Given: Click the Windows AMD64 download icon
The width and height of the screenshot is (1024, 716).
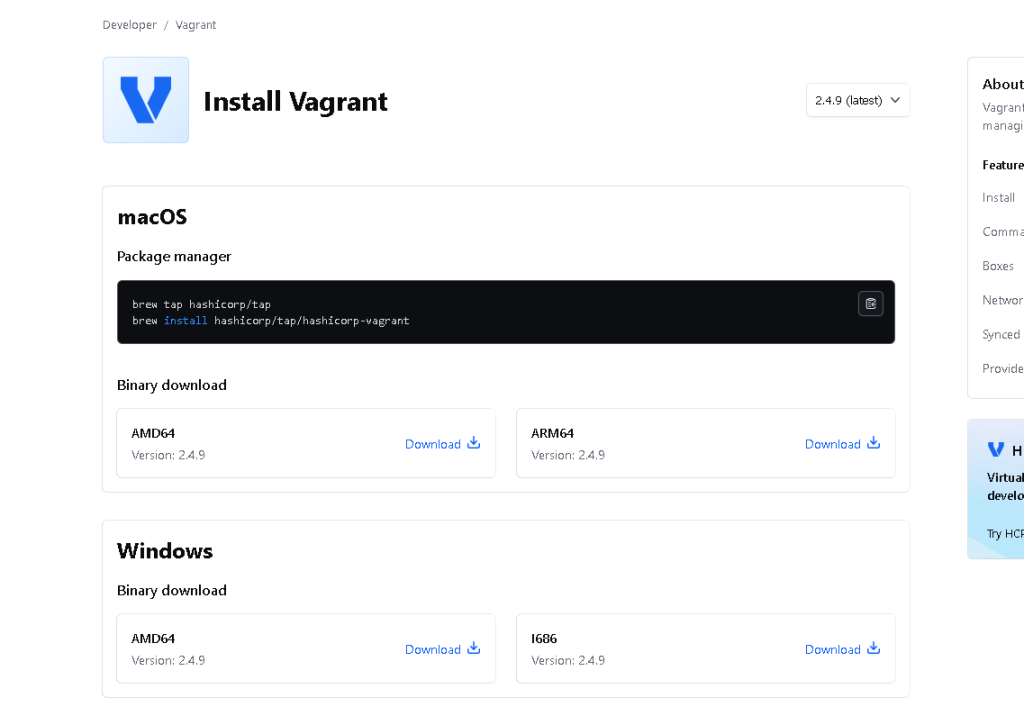Looking at the screenshot, I should 474,648.
